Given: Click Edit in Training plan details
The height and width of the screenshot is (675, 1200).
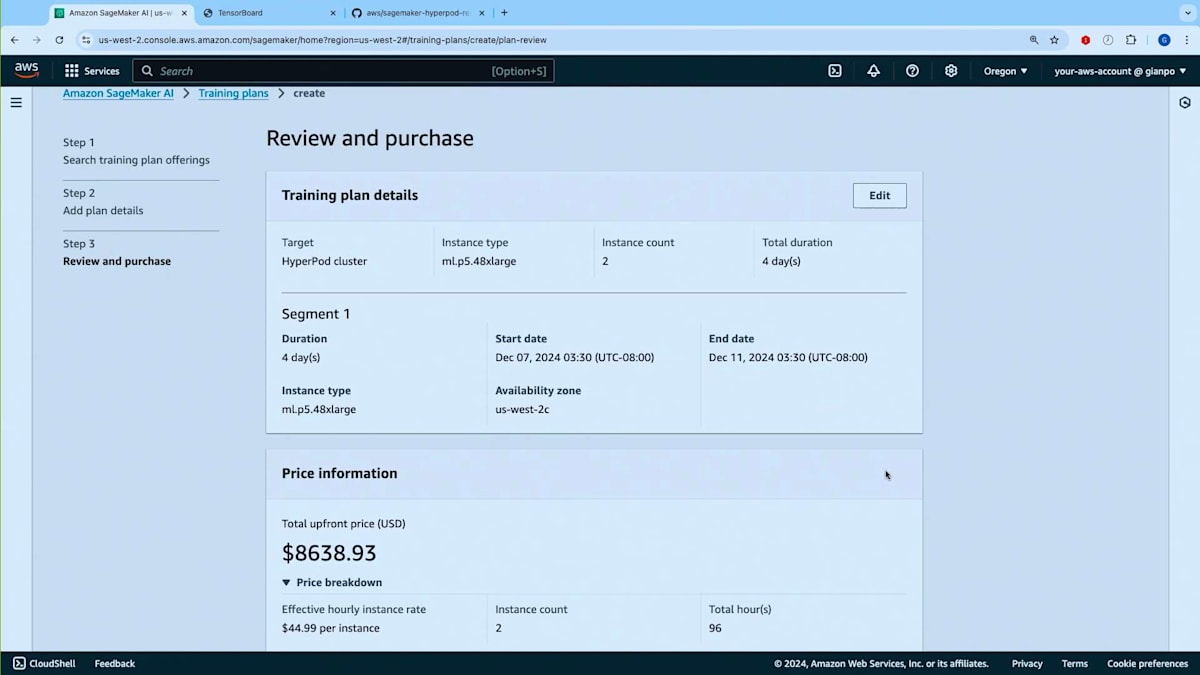Looking at the screenshot, I should [880, 195].
